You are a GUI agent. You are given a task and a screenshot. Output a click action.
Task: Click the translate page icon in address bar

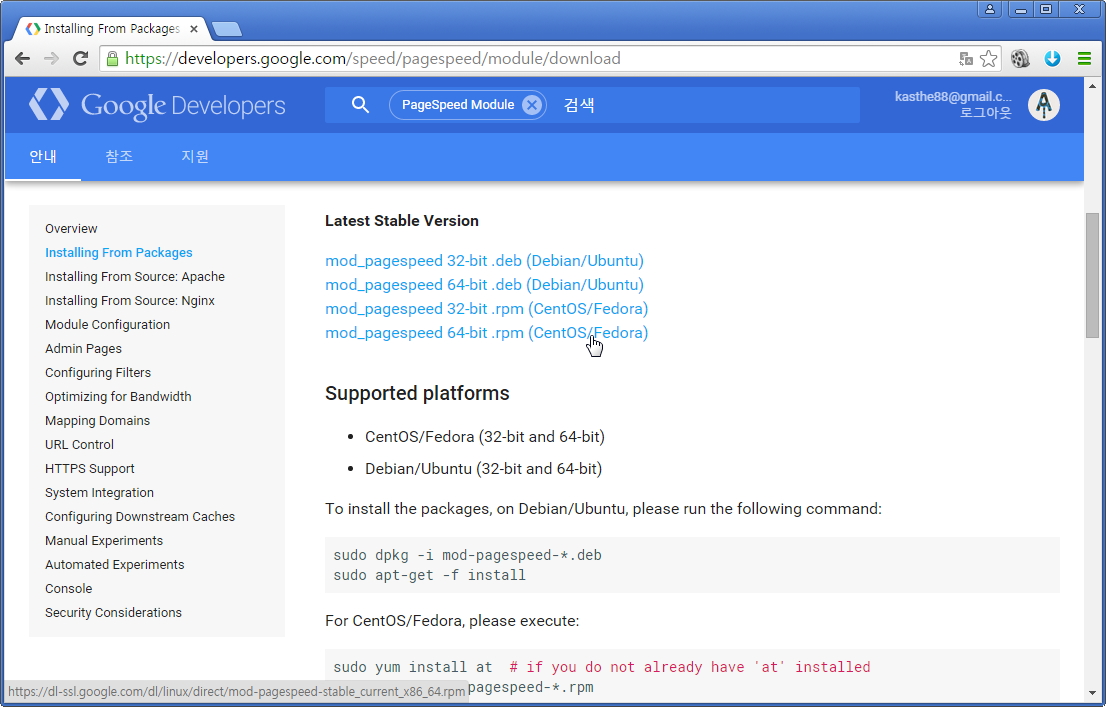pos(966,59)
